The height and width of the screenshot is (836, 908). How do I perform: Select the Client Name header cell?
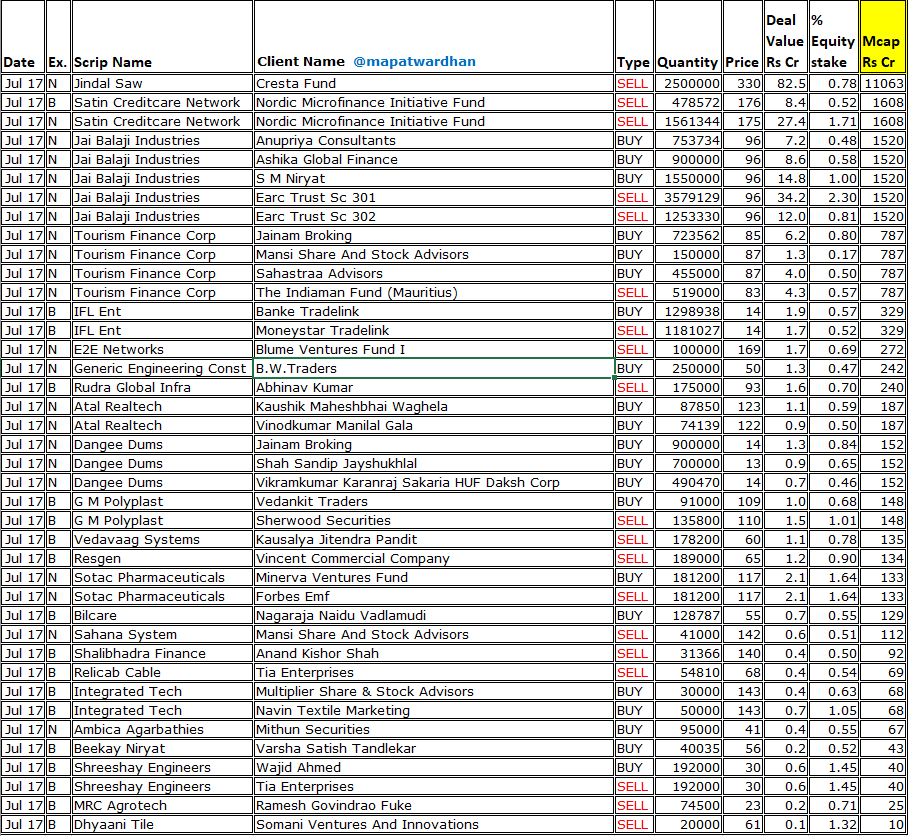tap(434, 37)
